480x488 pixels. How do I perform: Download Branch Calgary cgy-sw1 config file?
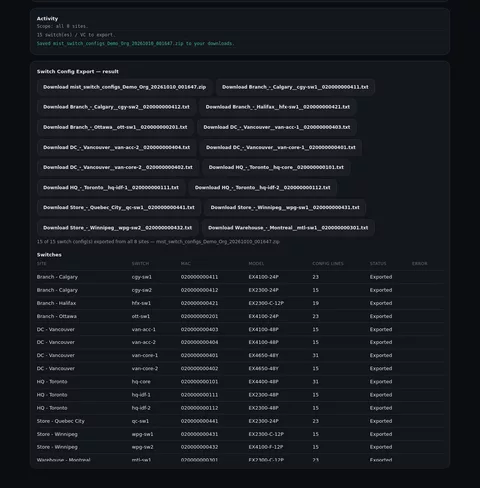click(x=295, y=87)
